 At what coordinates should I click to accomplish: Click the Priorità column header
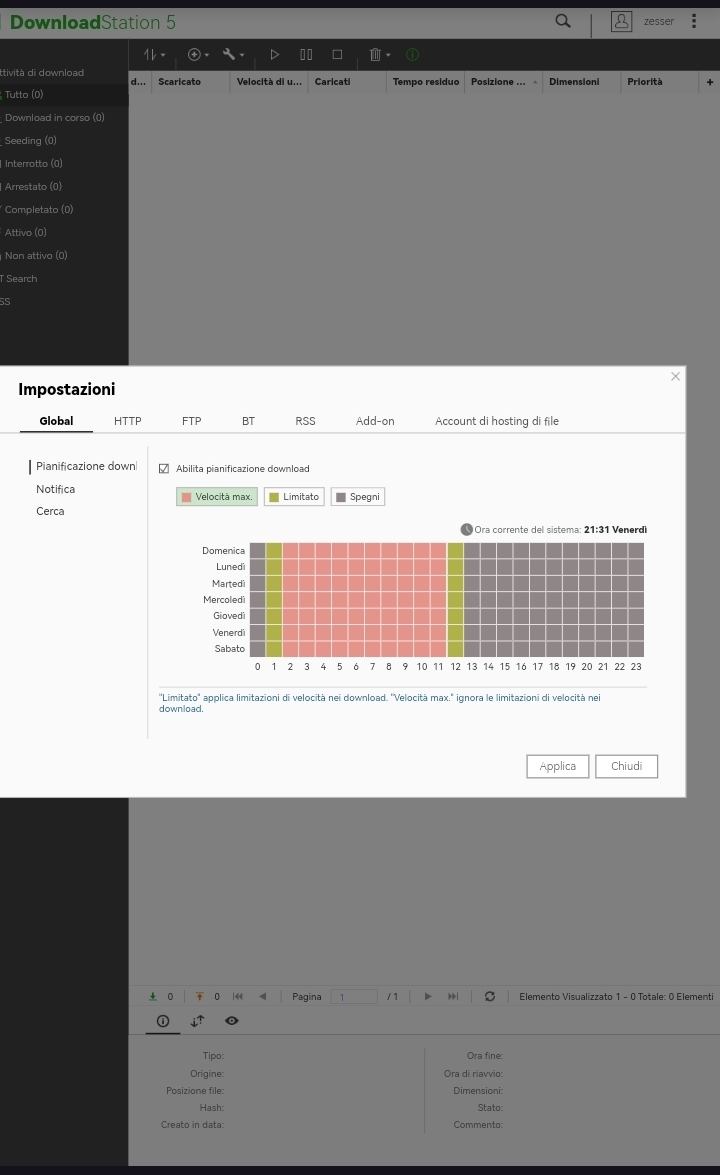coord(659,82)
